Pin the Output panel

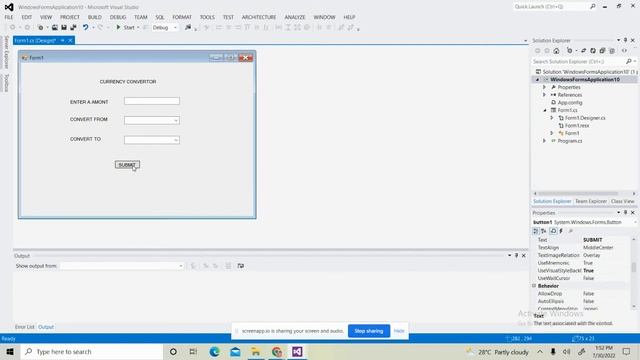click(516, 256)
